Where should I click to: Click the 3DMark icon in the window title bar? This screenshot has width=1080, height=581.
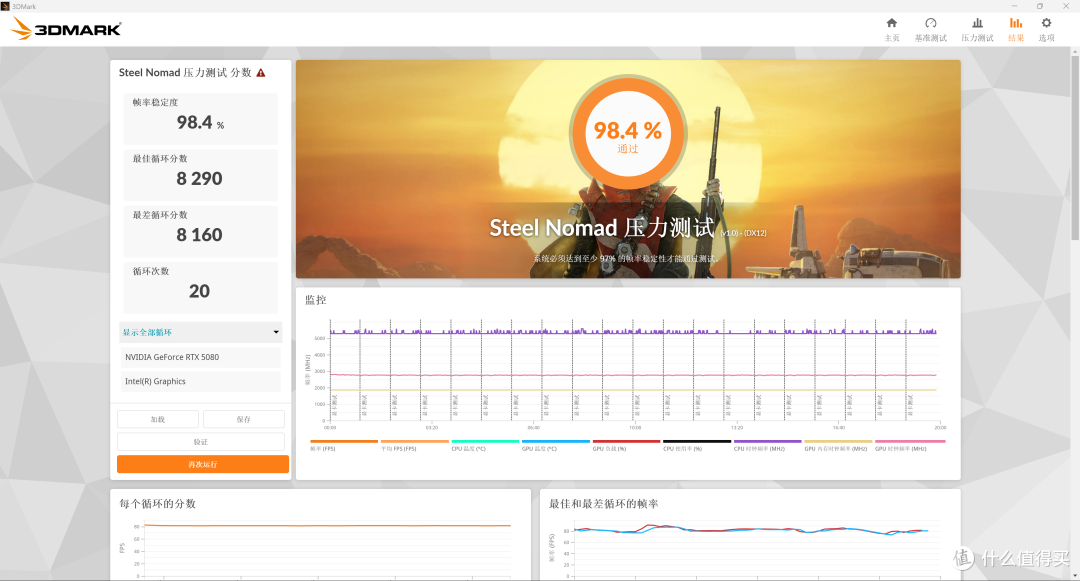(6, 6)
